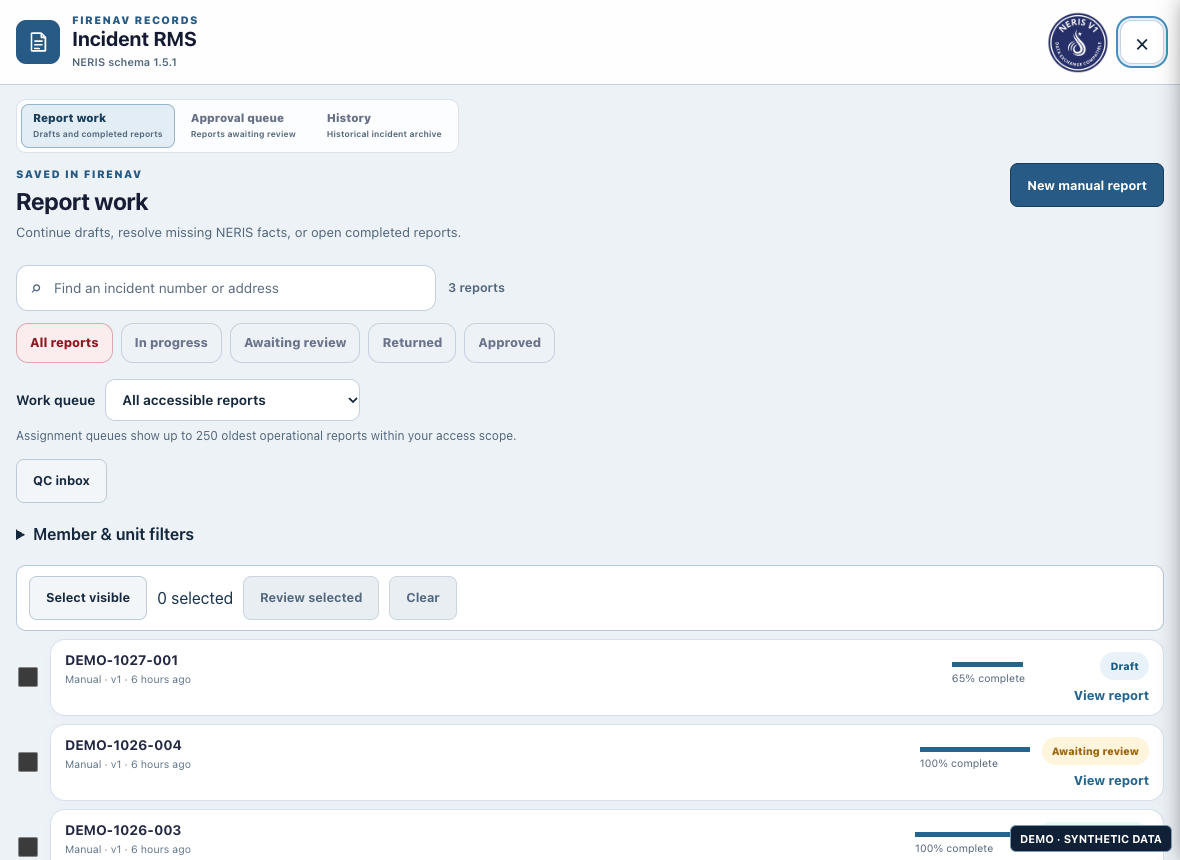The height and width of the screenshot is (860, 1180).
Task: Filter by Returned reports
Action: click(x=412, y=343)
